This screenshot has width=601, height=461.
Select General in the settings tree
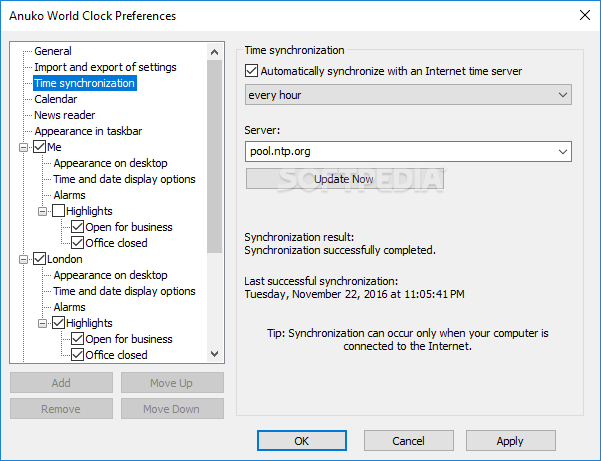point(53,51)
